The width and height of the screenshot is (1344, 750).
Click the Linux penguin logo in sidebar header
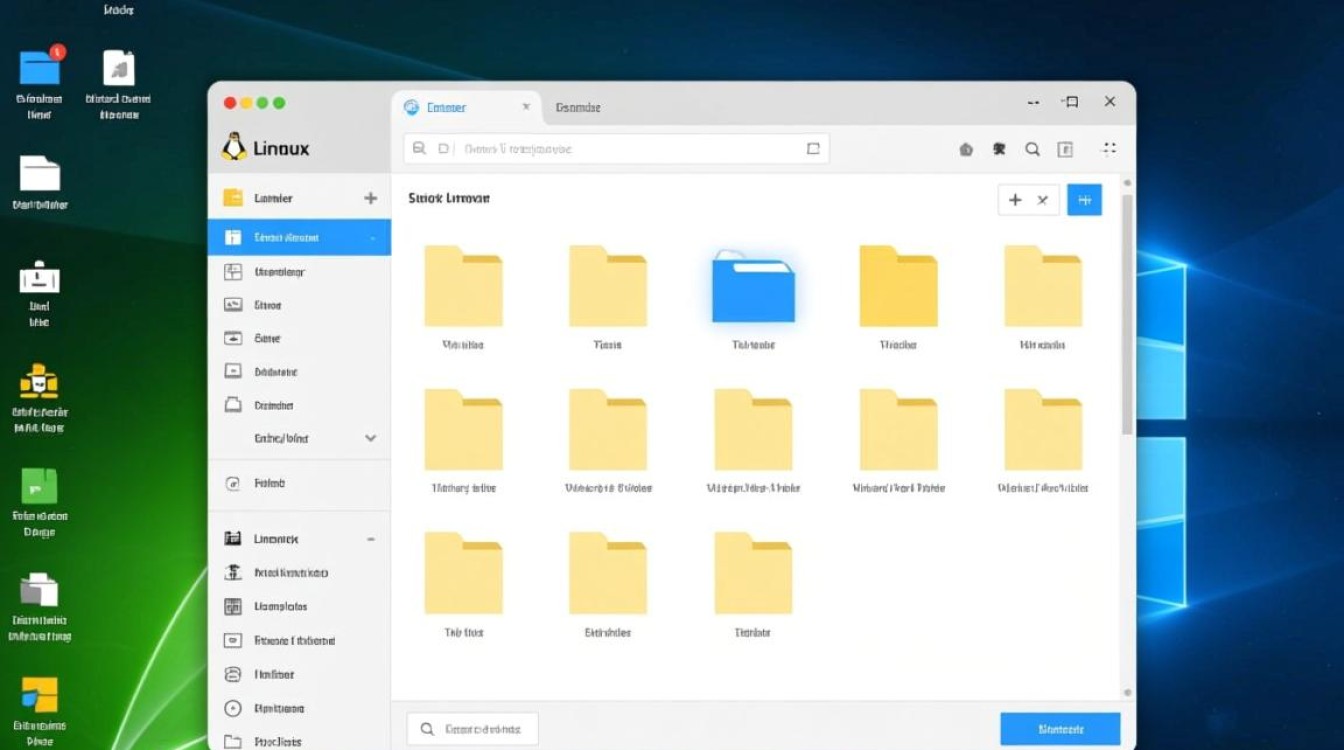[234, 147]
